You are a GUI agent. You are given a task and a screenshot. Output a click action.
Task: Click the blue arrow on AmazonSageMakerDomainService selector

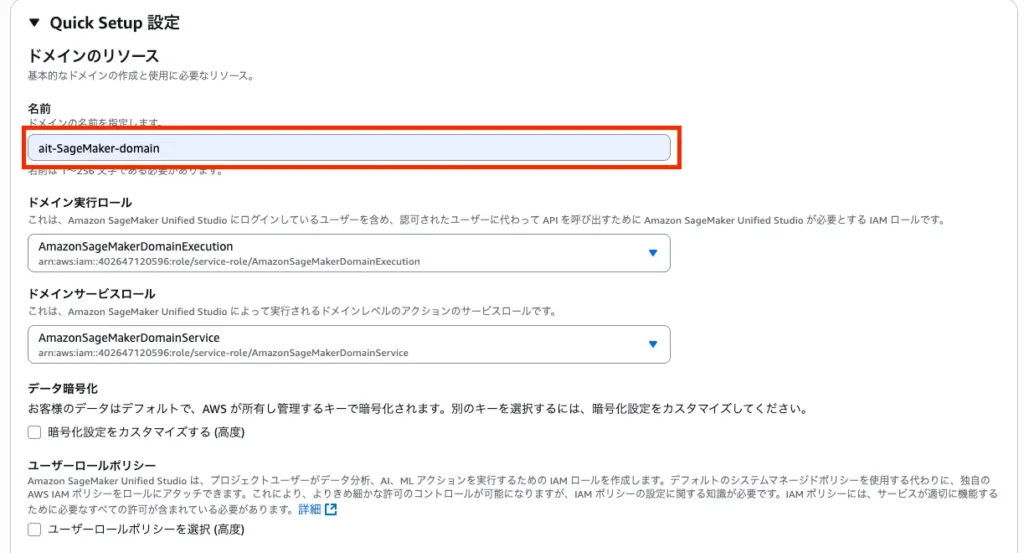652,344
